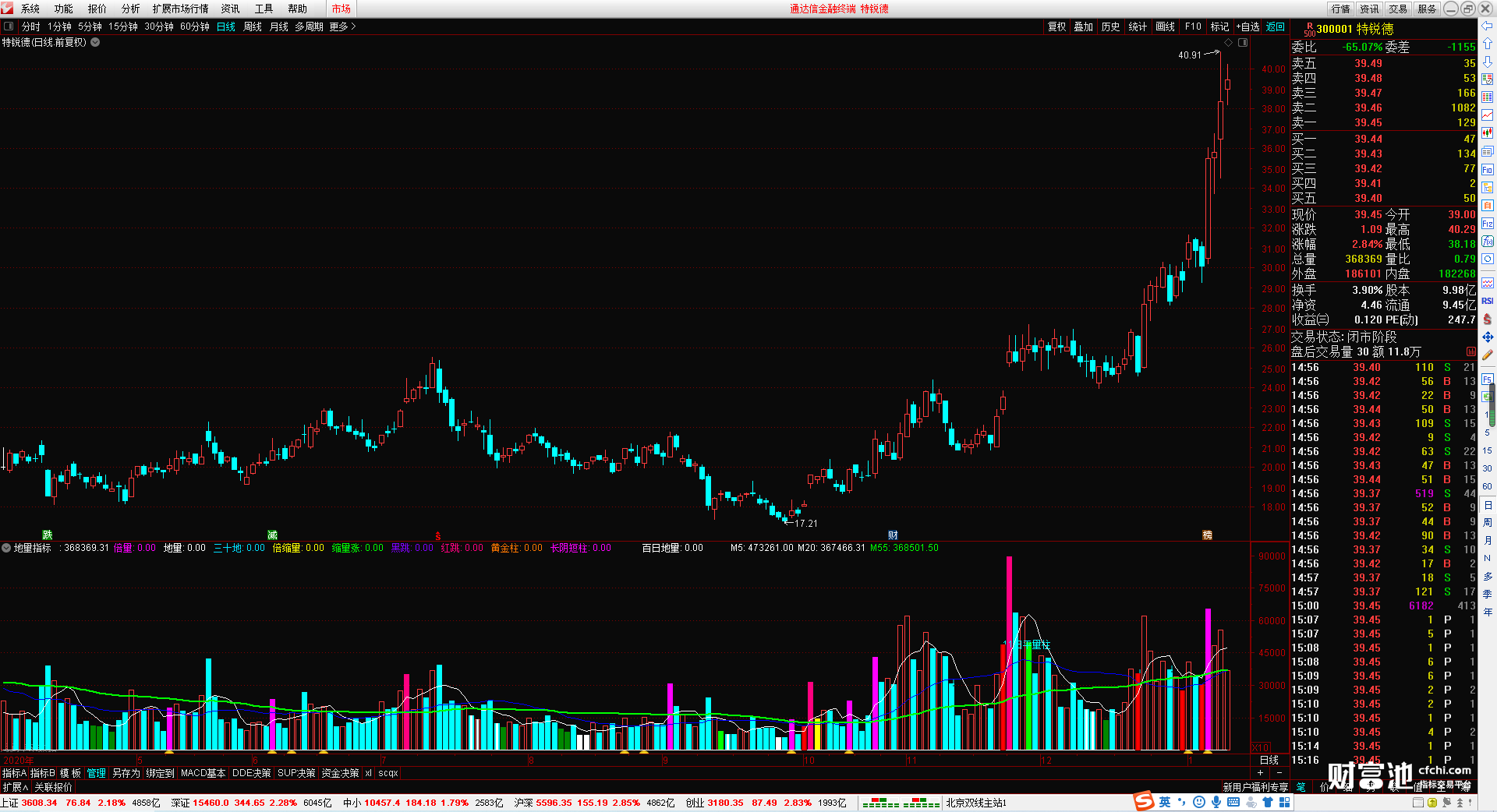Open the F10 company info sidebar icon
Viewport: 1497px width, 812px height.
click(x=1487, y=170)
